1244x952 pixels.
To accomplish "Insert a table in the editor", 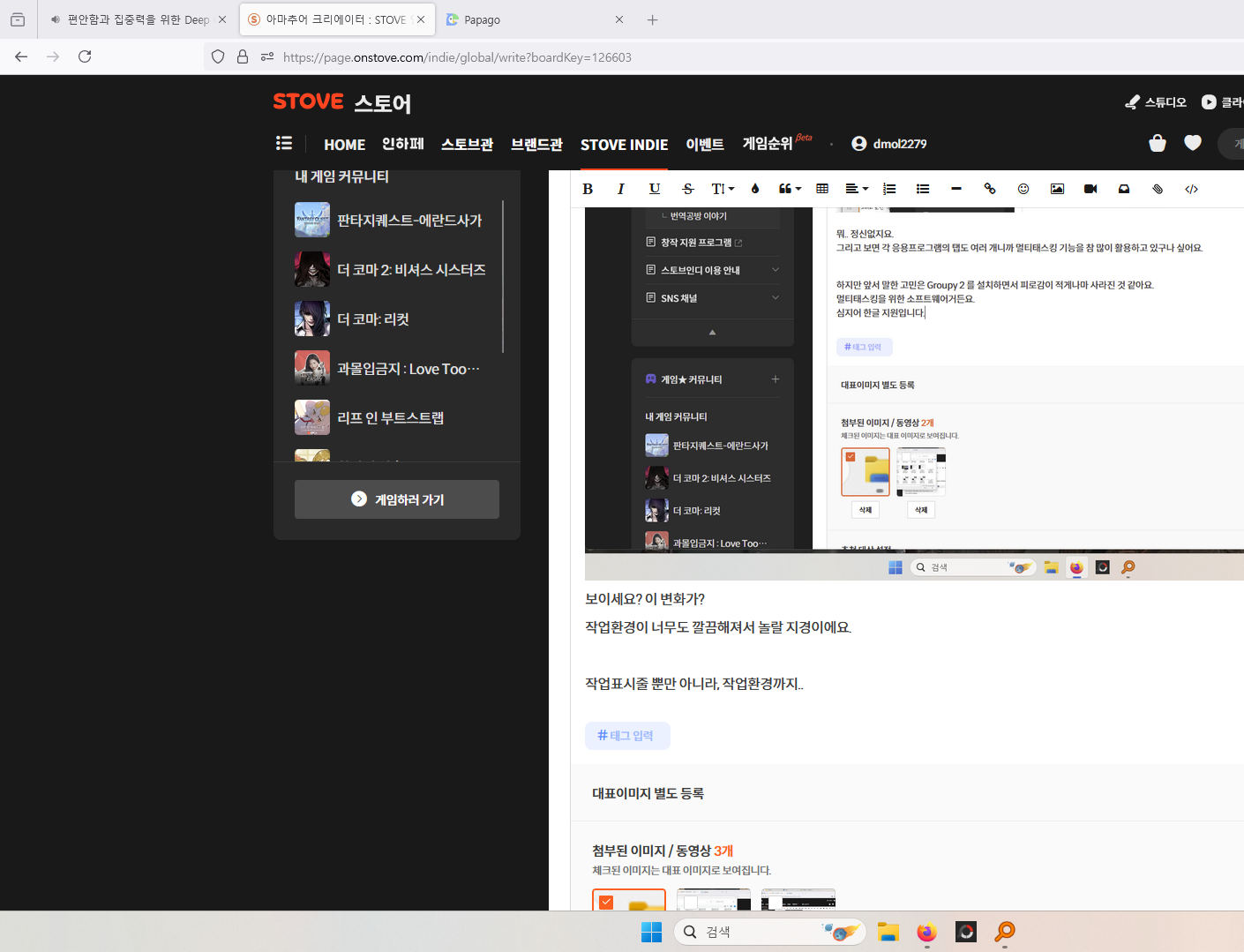I will 822,189.
